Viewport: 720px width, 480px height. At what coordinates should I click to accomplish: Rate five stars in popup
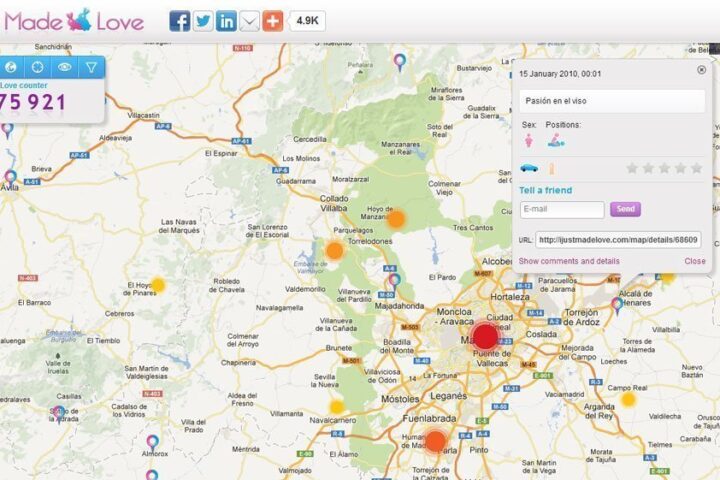click(x=697, y=168)
